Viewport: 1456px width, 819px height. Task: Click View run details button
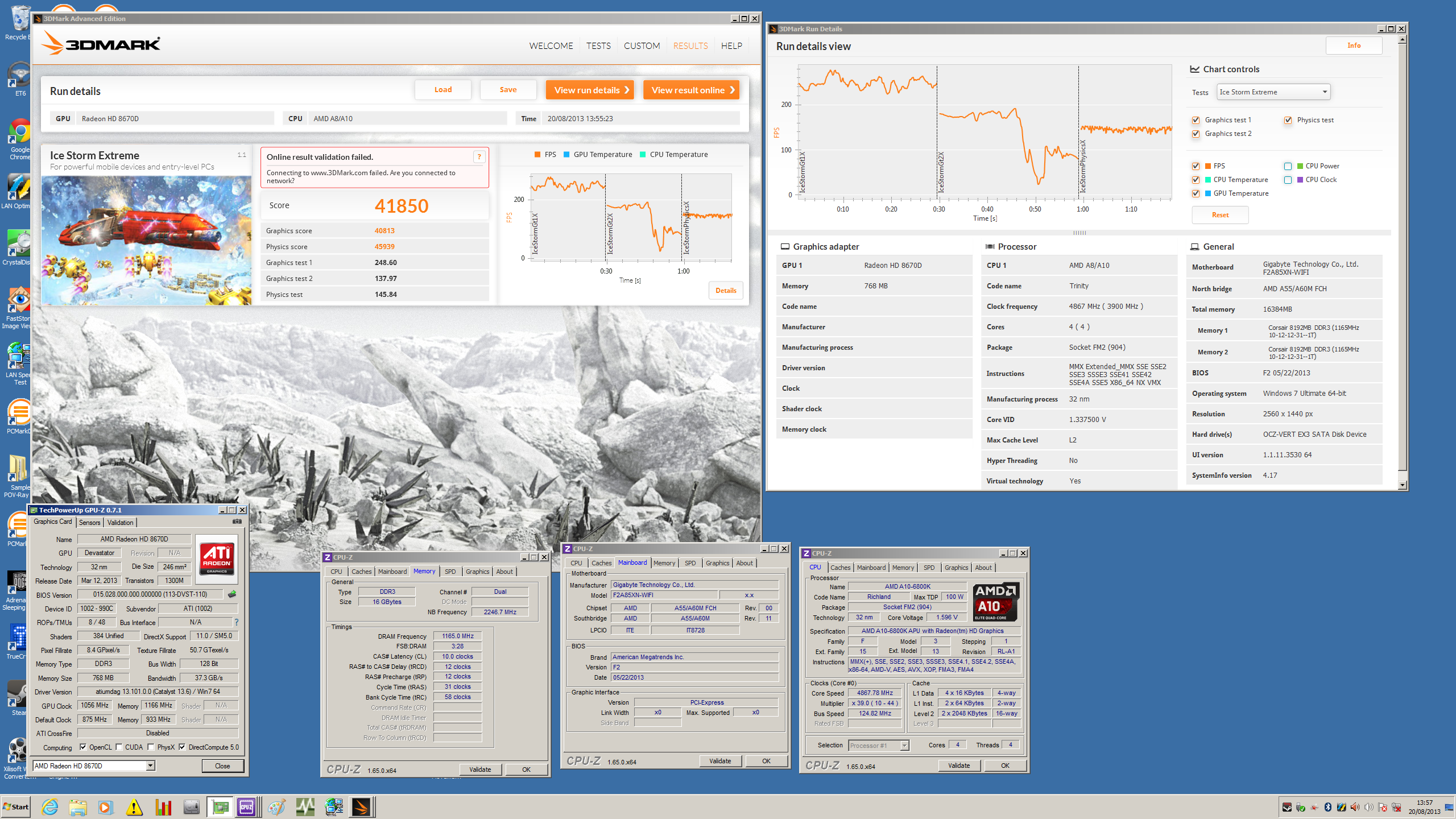[x=590, y=90]
